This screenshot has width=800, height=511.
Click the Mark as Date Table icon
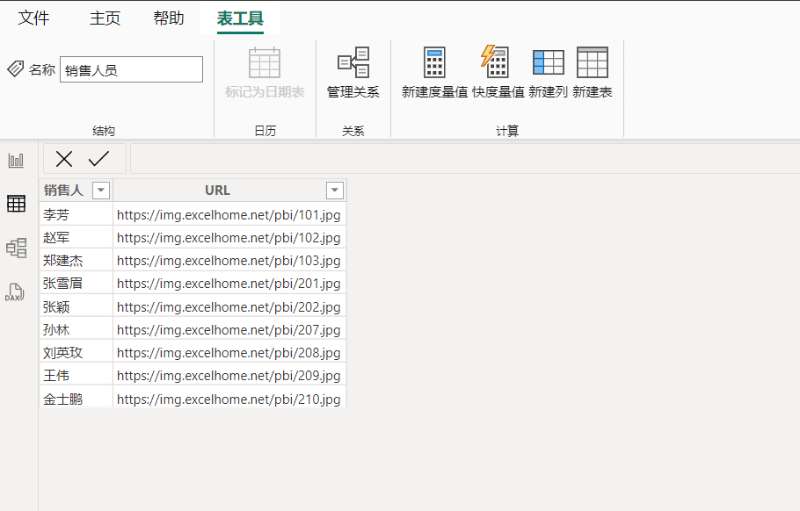click(264, 62)
